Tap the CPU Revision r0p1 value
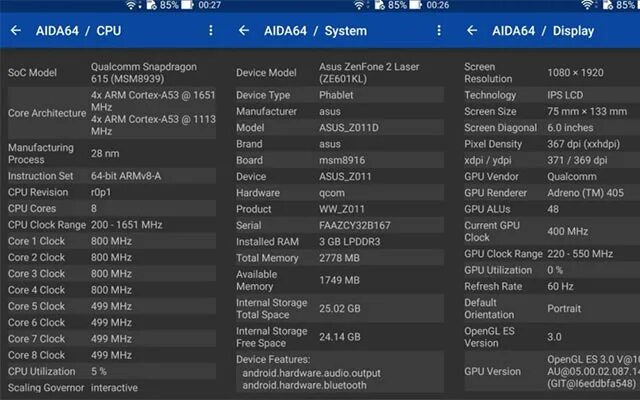This screenshot has width=640, height=400. pyautogui.click(x=101, y=192)
